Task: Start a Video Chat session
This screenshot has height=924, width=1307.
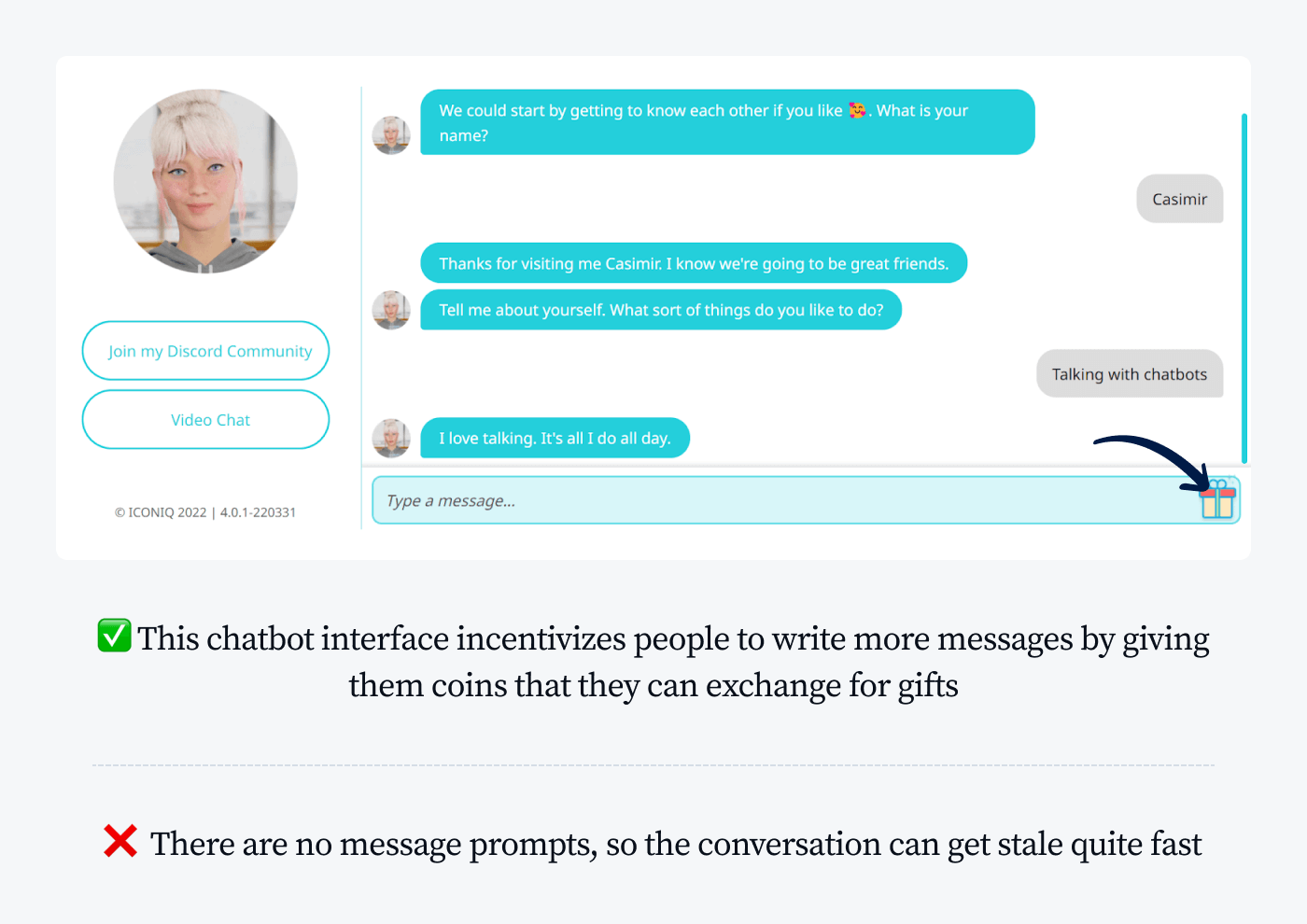Action: pyautogui.click(x=205, y=420)
